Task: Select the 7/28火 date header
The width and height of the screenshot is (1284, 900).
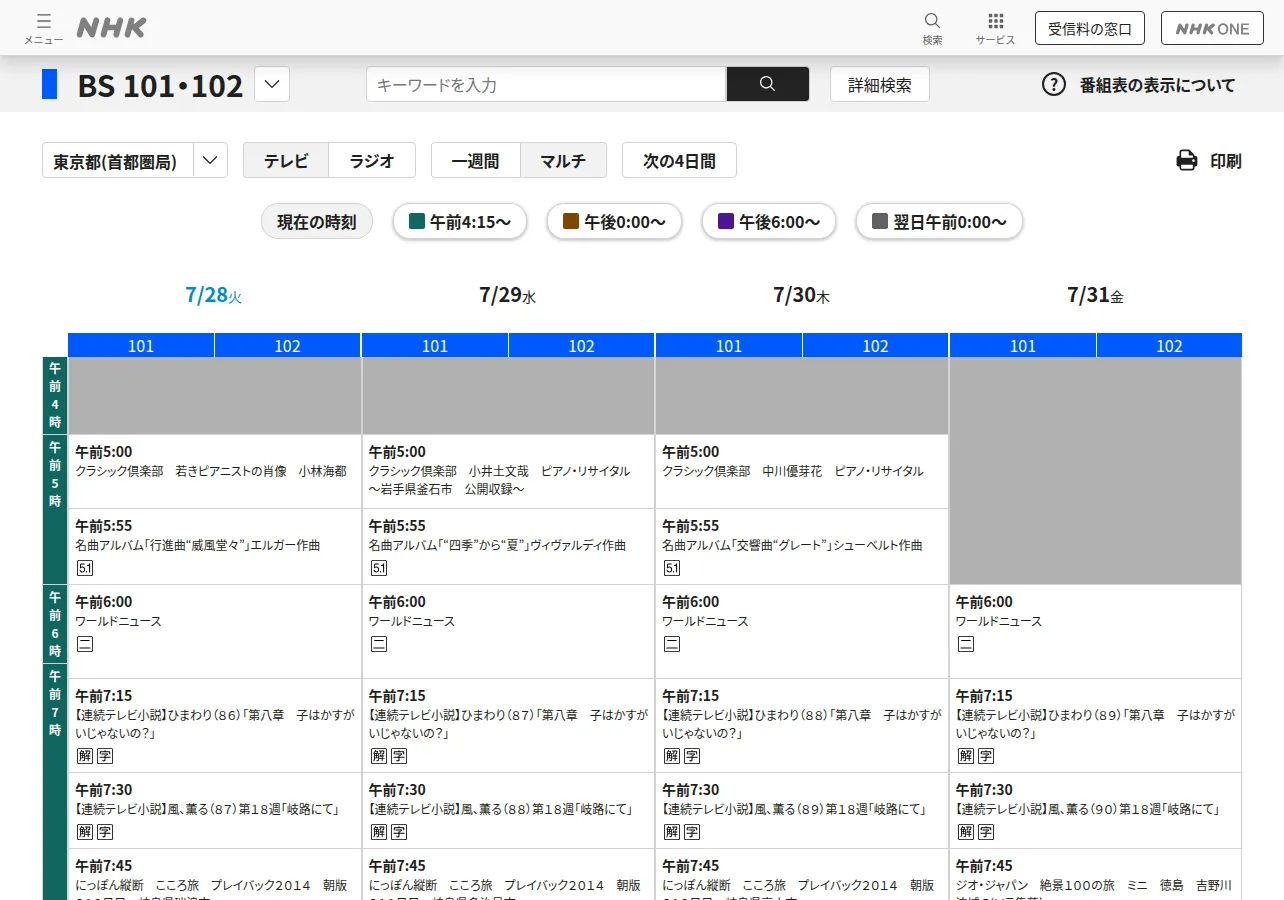Action: coord(214,295)
